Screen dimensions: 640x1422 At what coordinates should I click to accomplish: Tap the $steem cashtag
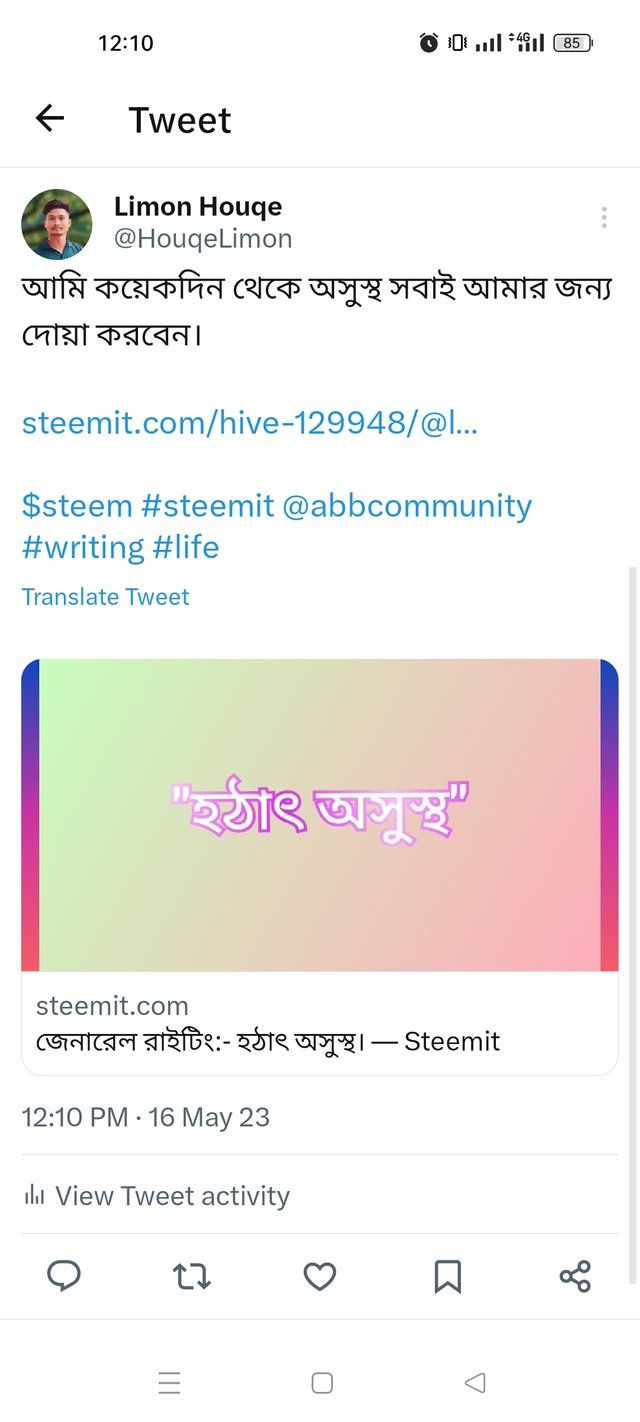(77, 506)
